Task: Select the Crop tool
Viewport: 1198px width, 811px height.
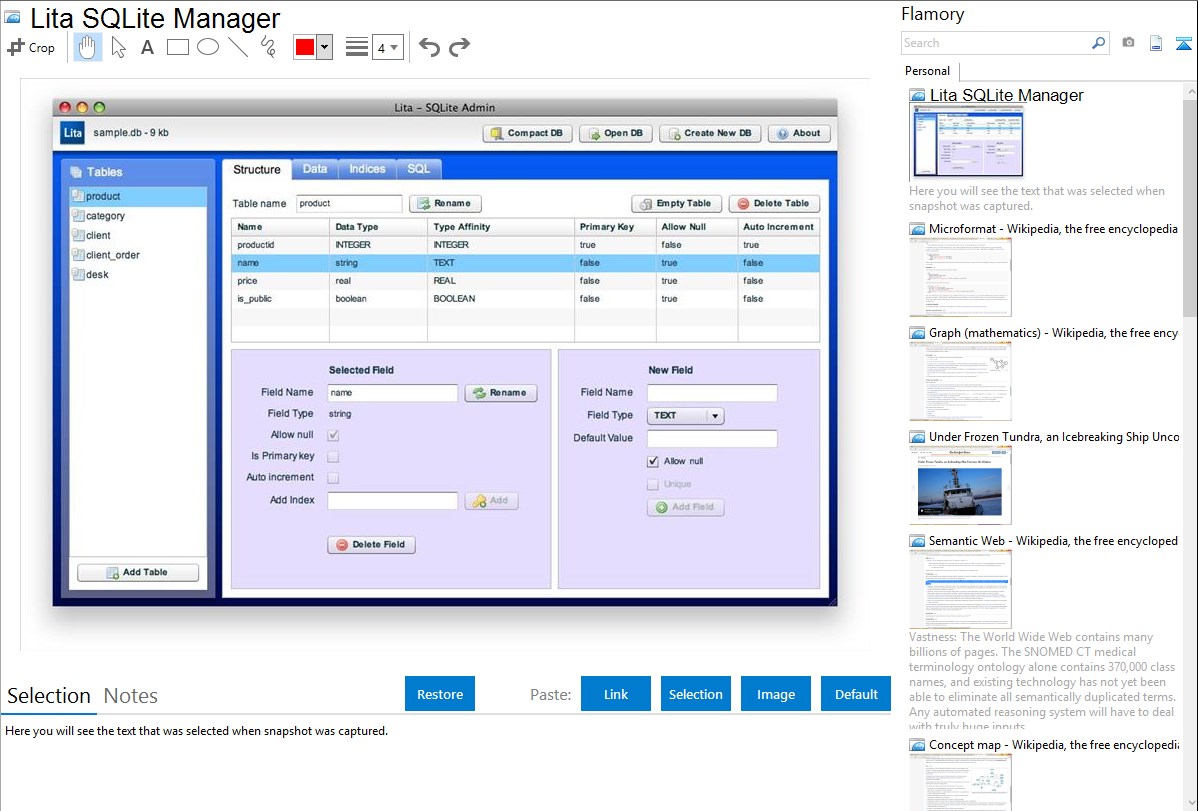Action: click(x=31, y=47)
